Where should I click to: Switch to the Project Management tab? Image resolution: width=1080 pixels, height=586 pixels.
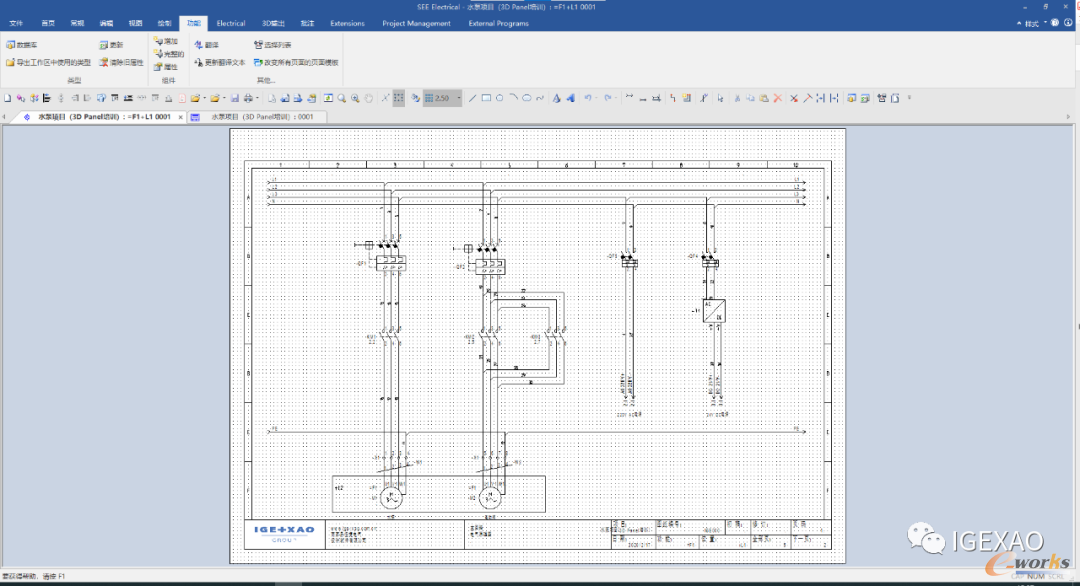pyautogui.click(x=417, y=23)
